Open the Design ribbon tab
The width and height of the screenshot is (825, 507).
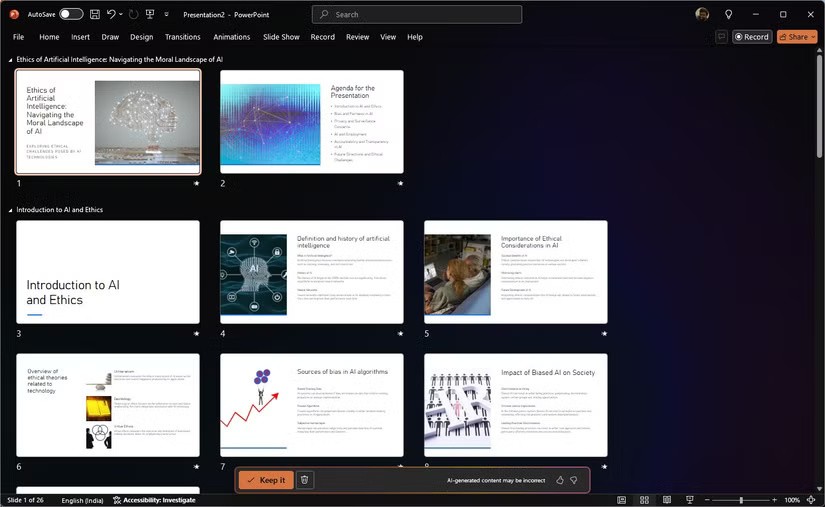[x=141, y=37]
